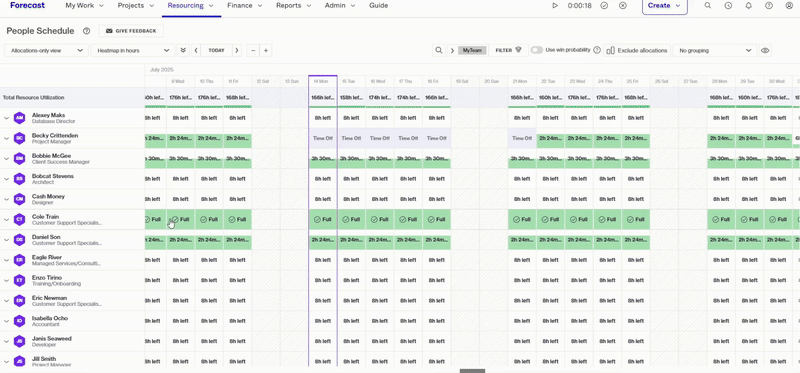Jump to Today button

pos(216,51)
